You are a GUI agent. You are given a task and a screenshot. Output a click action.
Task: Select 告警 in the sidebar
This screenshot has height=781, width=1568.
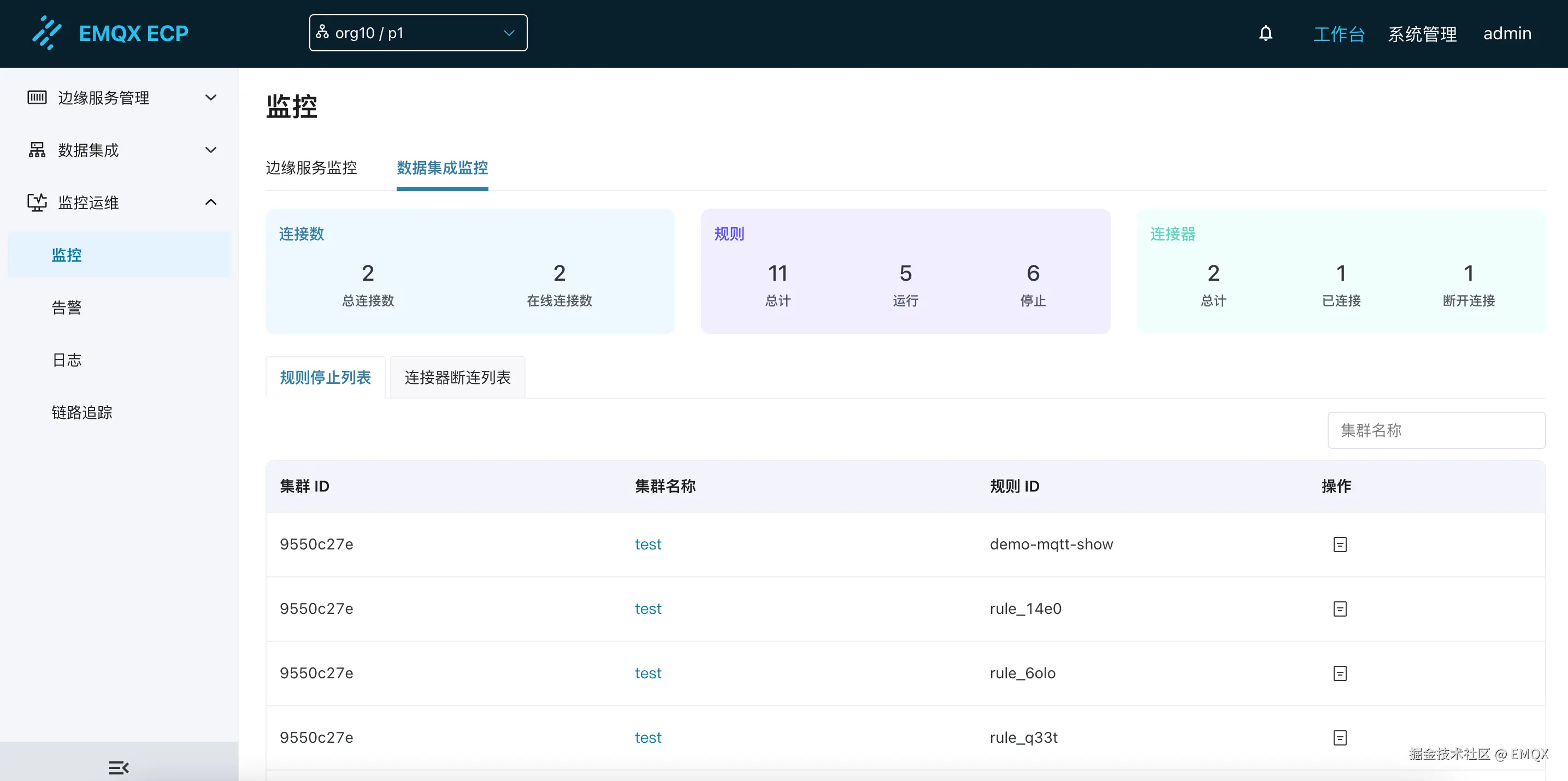[x=66, y=307]
